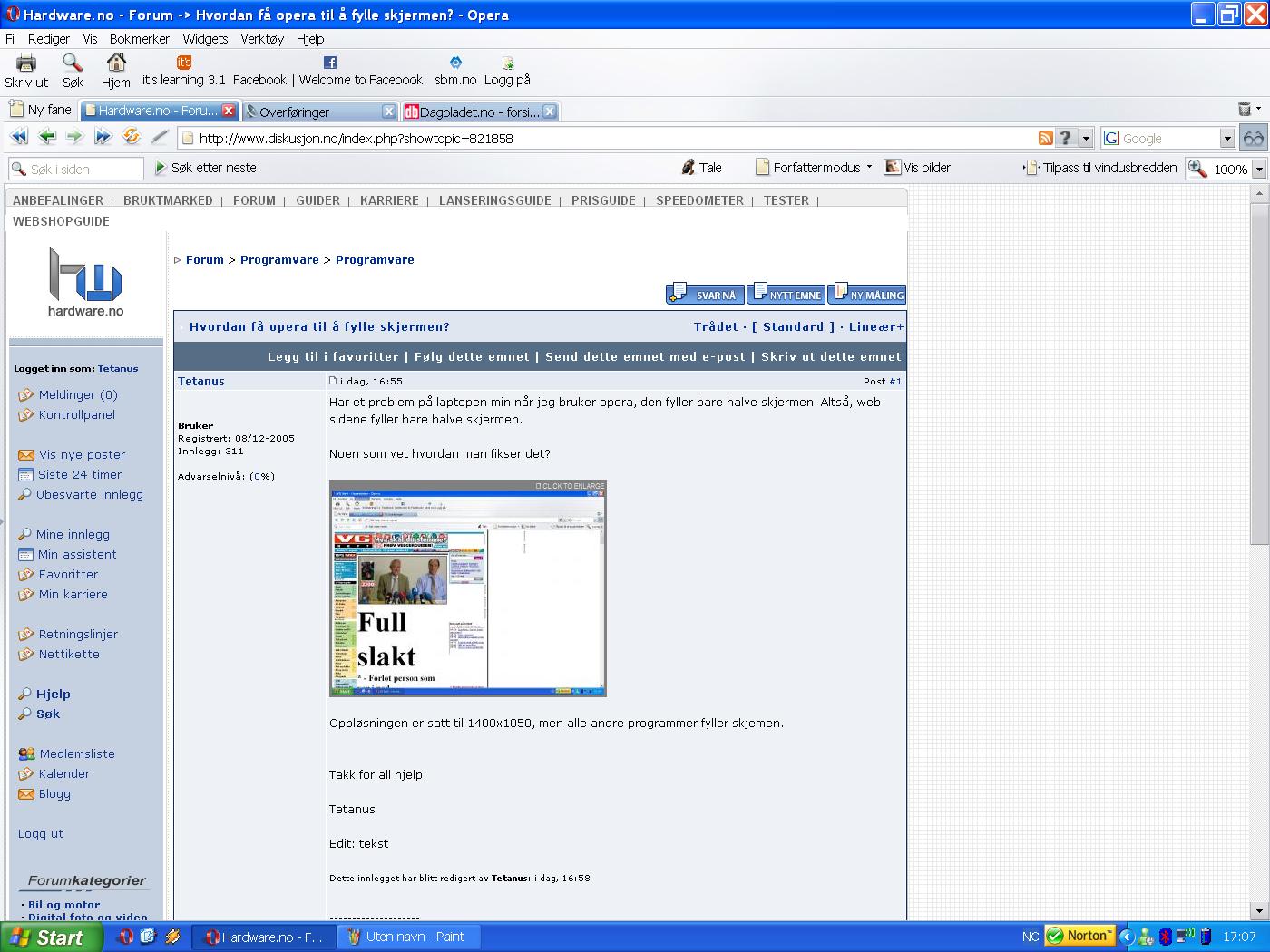Viewport: 1270px width, 952px height.
Task: Click the fast forward navigation arrow
Action: (x=103, y=137)
